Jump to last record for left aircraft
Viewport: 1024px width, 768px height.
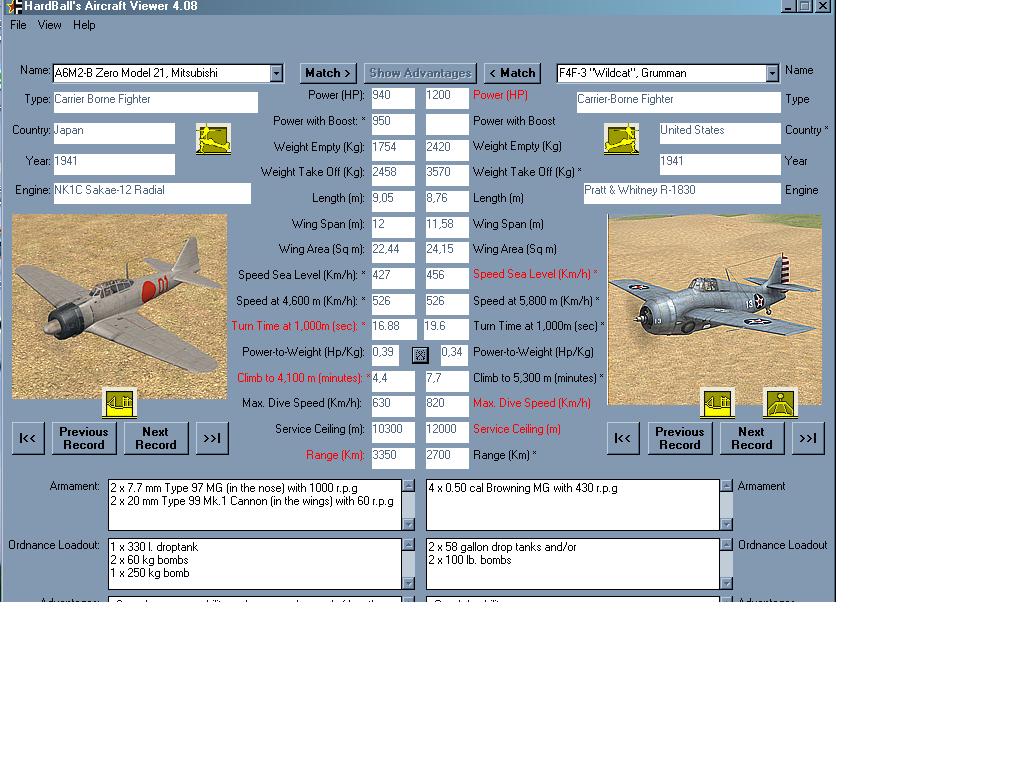[212, 438]
